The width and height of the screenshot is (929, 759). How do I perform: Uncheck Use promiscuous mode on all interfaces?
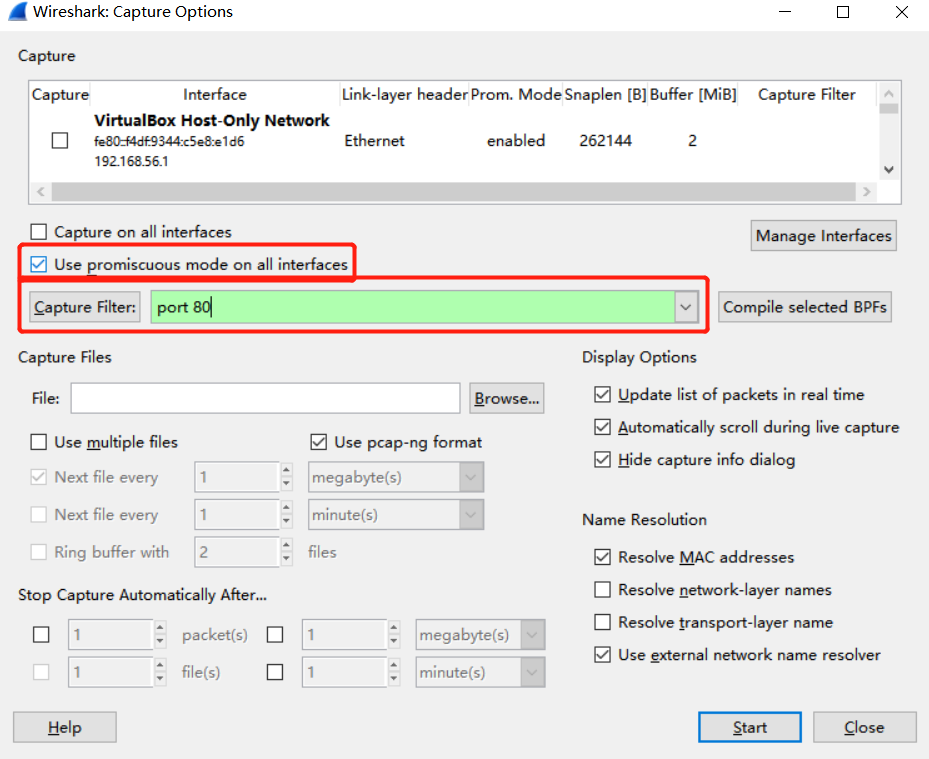[39, 264]
